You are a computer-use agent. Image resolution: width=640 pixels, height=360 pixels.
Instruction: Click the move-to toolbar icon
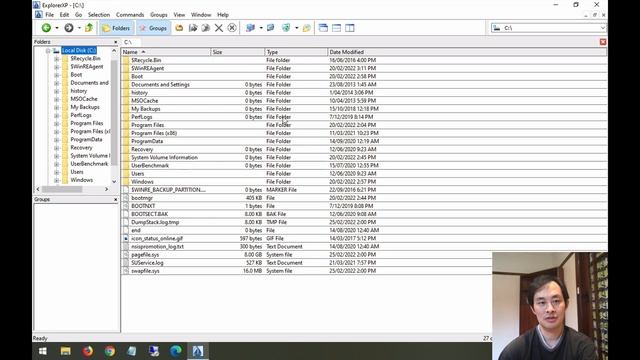(206, 28)
